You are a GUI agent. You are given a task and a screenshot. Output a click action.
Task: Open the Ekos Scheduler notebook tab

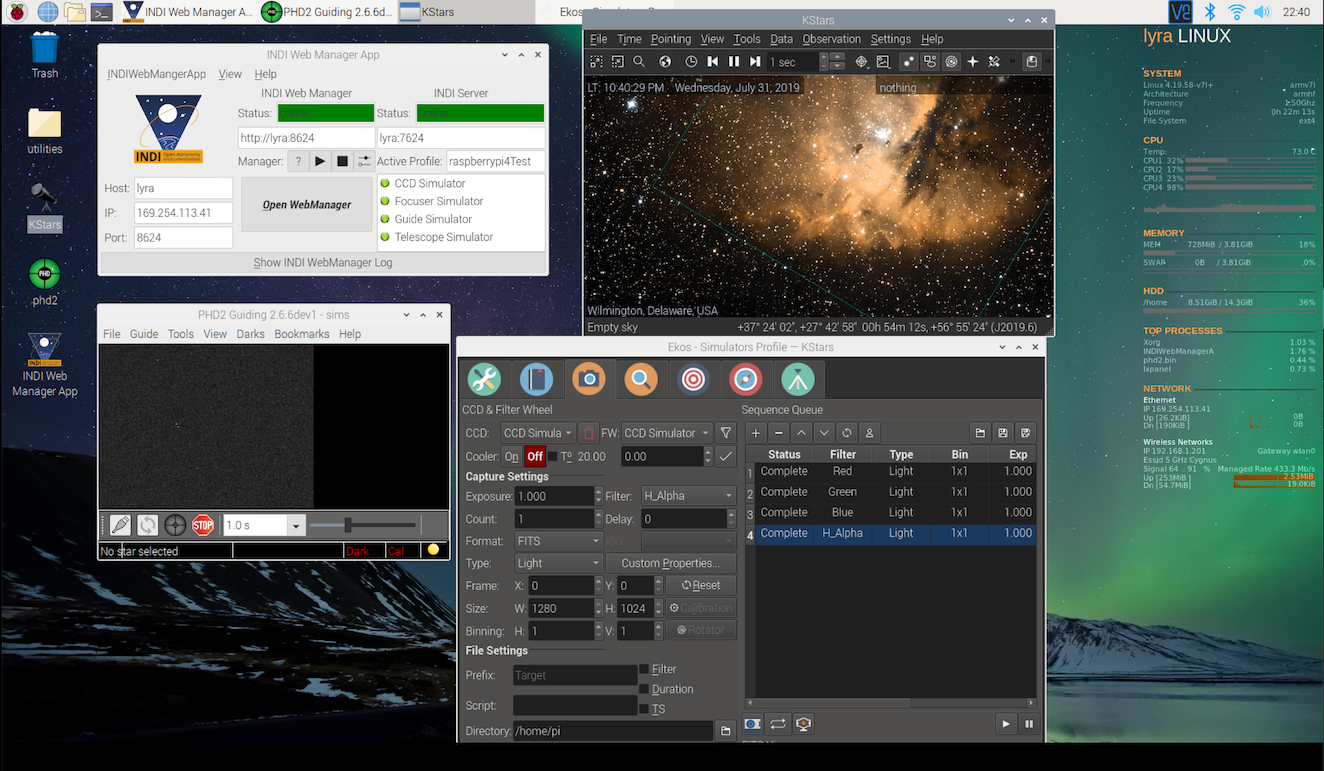[536, 379]
